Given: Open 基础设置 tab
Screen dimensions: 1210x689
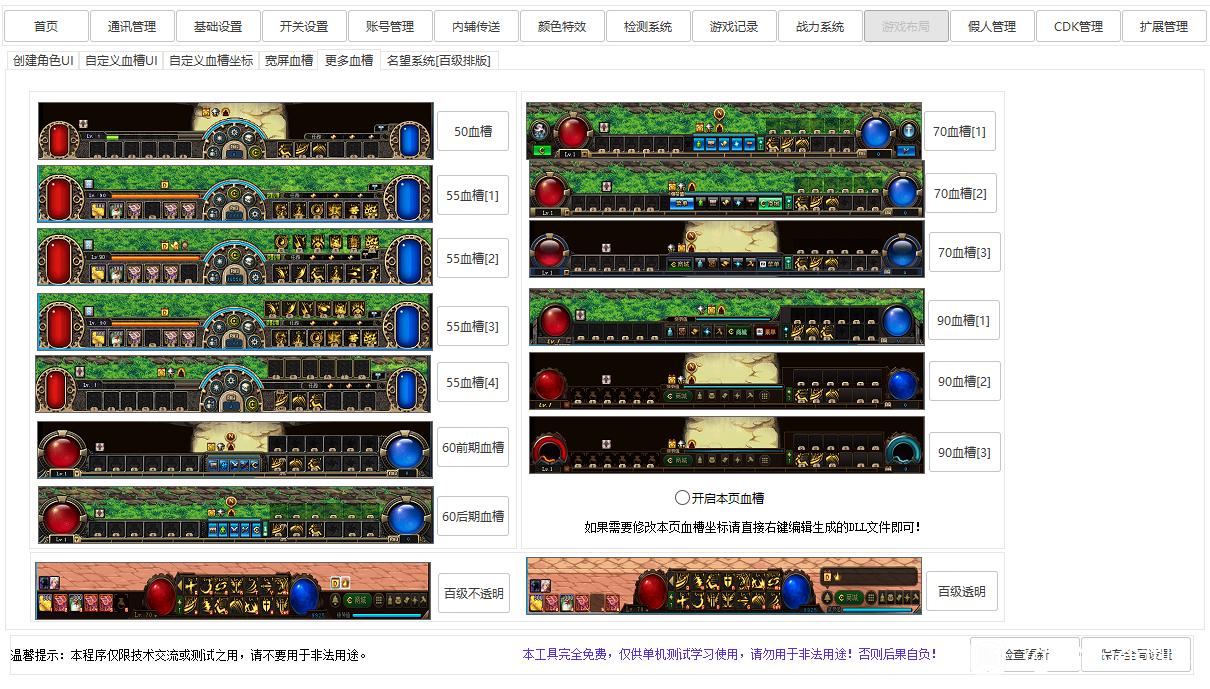Looking at the screenshot, I should [218, 26].
